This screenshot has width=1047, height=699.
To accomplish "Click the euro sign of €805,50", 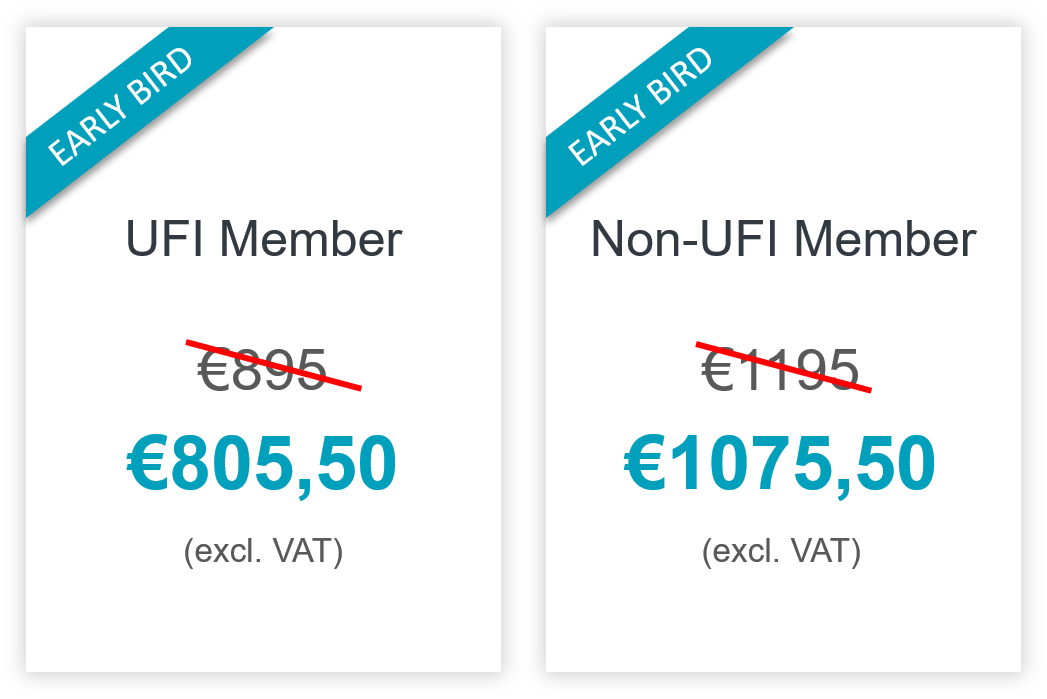I will (x=148, y=466).
